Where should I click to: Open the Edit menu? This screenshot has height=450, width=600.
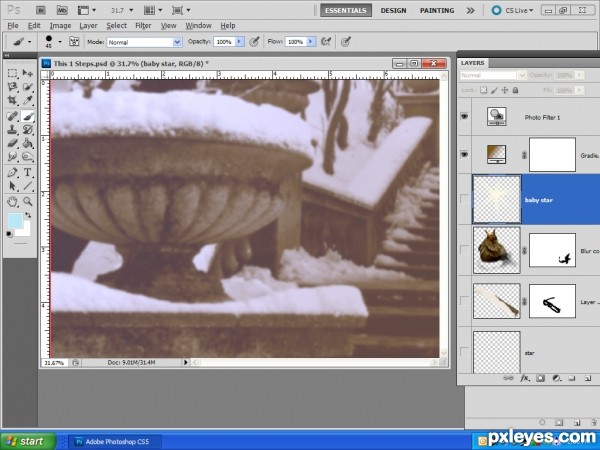pyautogui.click(x=34, y=26)
